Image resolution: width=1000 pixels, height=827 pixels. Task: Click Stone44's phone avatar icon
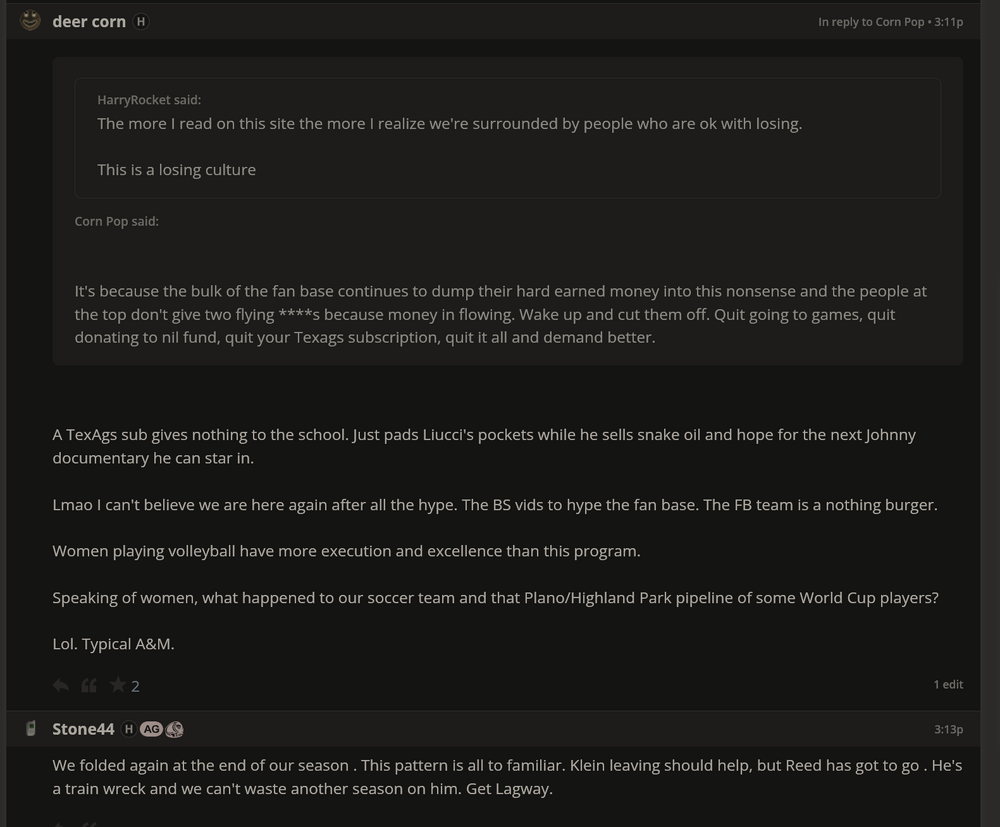tap(31, 728)
